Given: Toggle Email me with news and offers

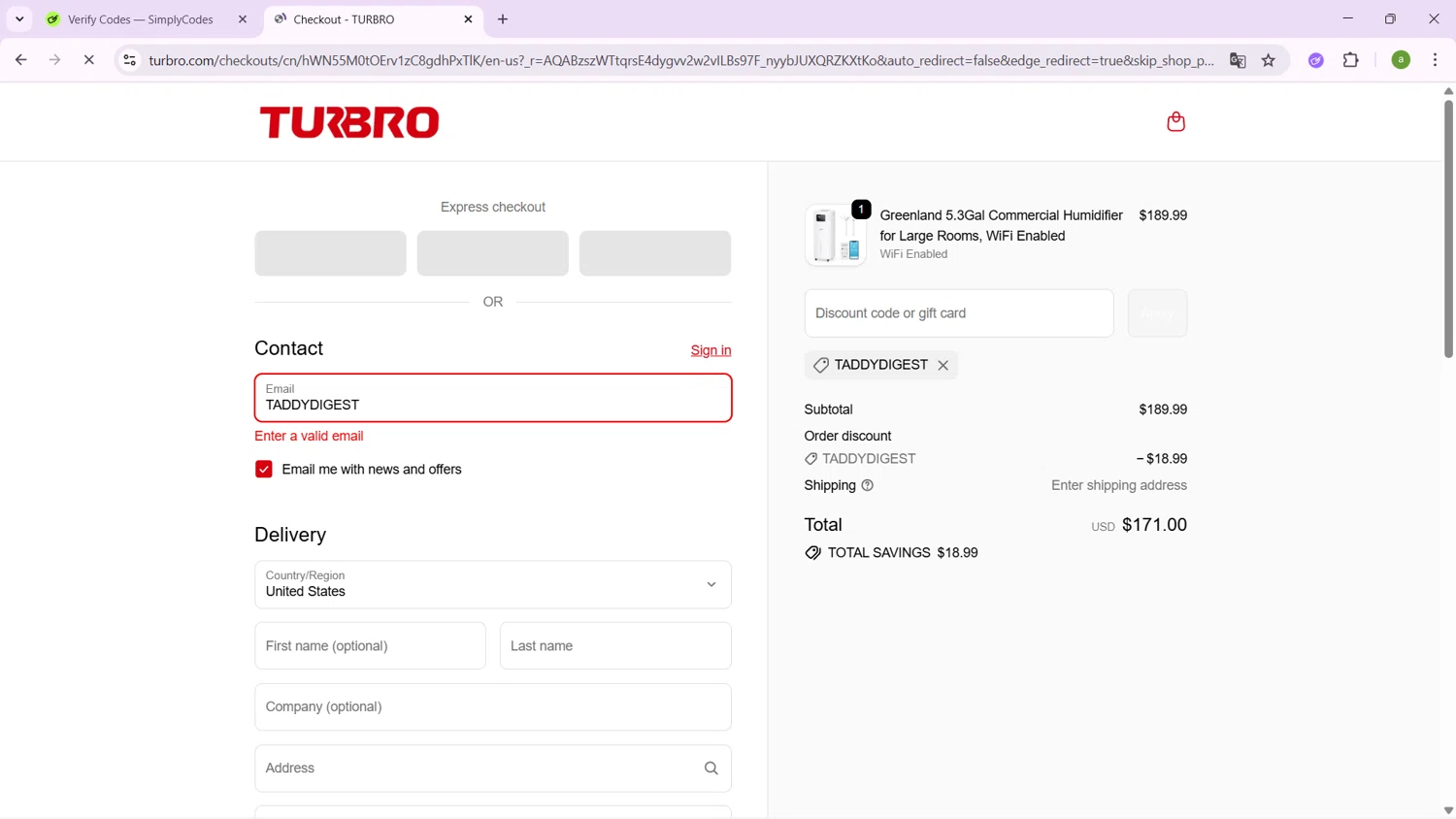Looking at the screenshot, I should (264, 470).
